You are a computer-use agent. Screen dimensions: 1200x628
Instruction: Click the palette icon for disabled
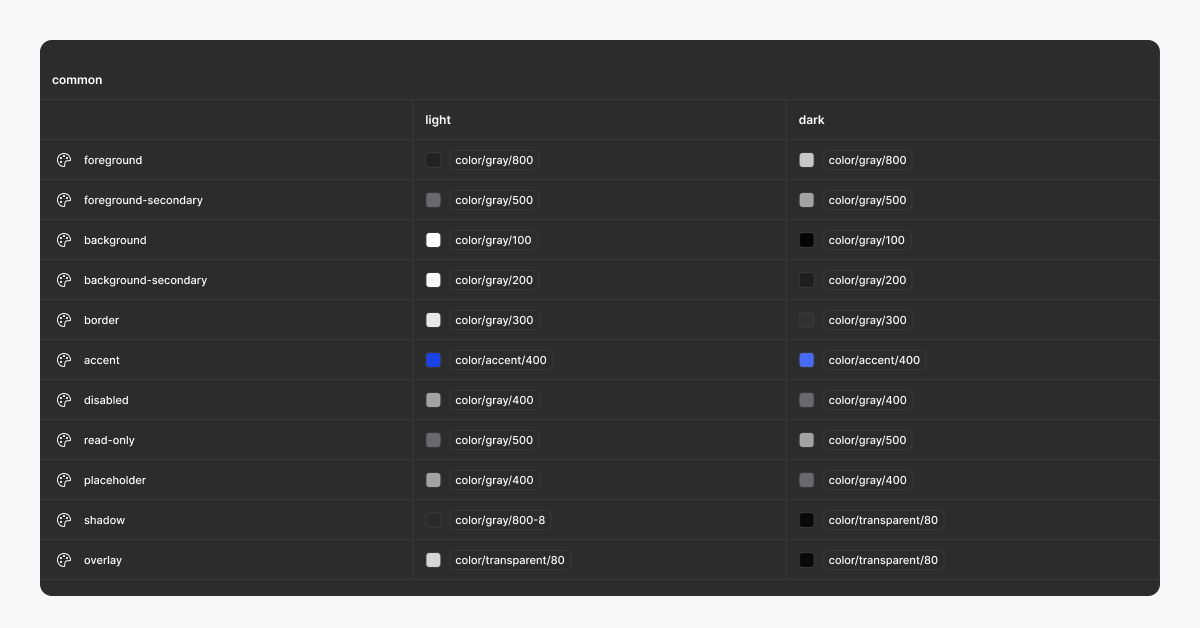(x=64, y=400)
